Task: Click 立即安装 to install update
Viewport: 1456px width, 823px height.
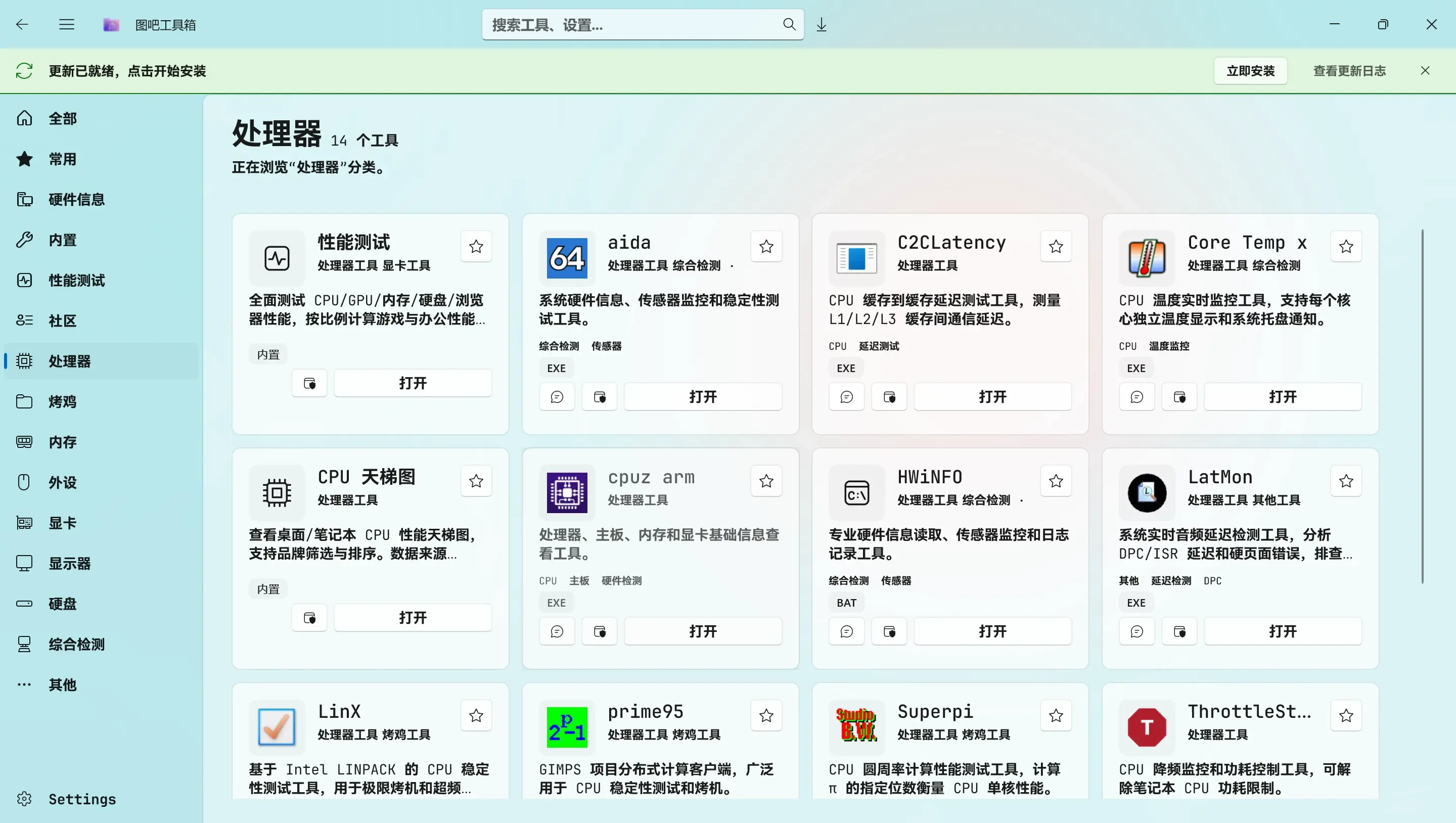Action: pos(1250,71)
